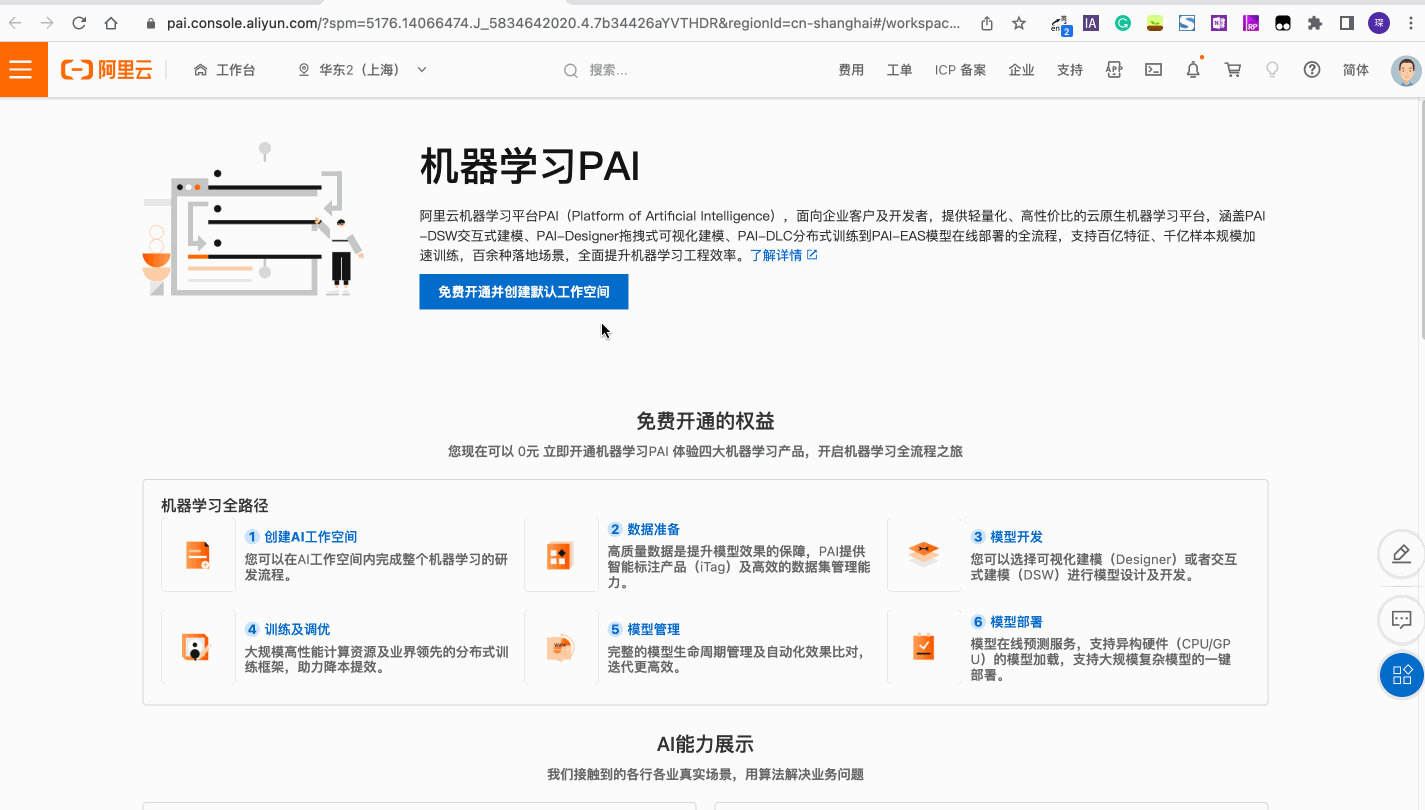
Task: Click the share page icon in address bar
Action: point(987,23)
